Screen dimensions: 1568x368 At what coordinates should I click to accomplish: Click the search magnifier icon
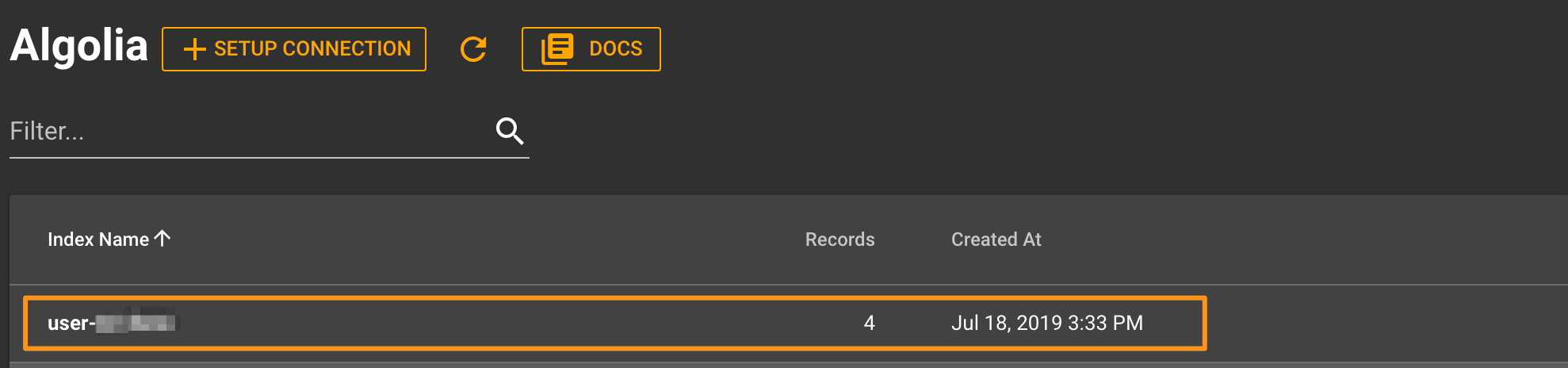(510, 131)
